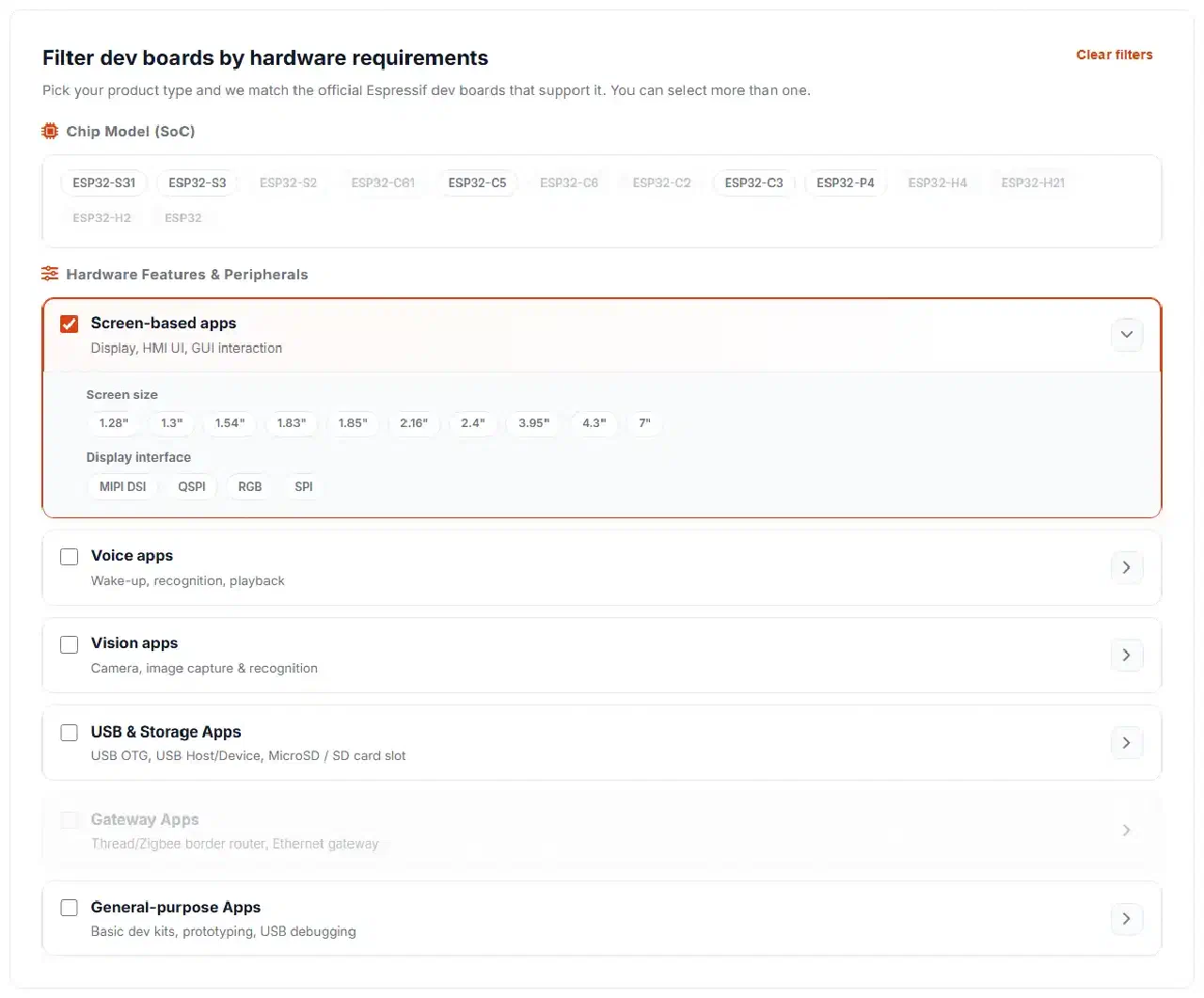The height and width of the screenshot is (998, 1204).
Task: Pick the 4.3" screen size option
Action: [594, 423]
